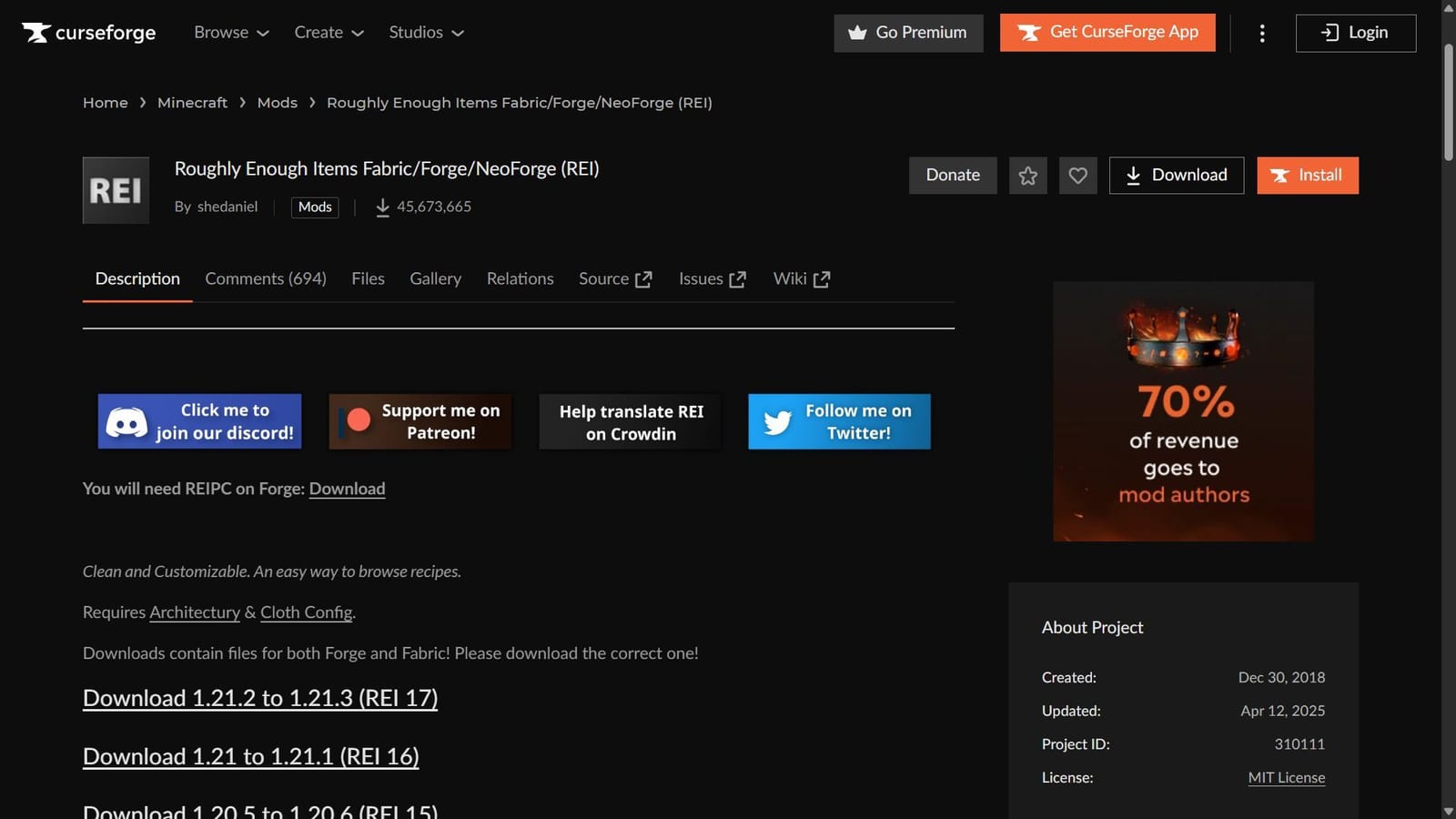Expand the Create dropdown menu
The image size is (1456, 819).
coord(329,33)
